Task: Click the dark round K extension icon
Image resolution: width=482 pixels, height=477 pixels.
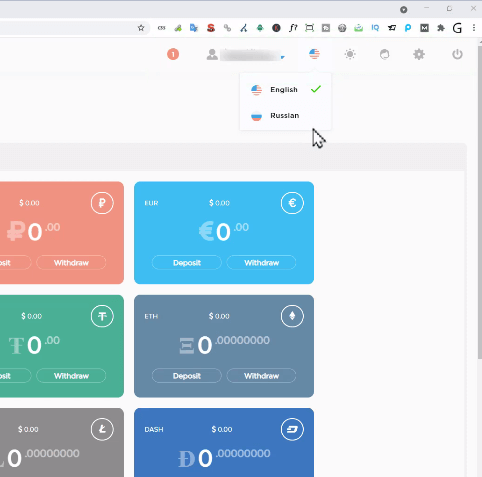Action: pos(276,28)
